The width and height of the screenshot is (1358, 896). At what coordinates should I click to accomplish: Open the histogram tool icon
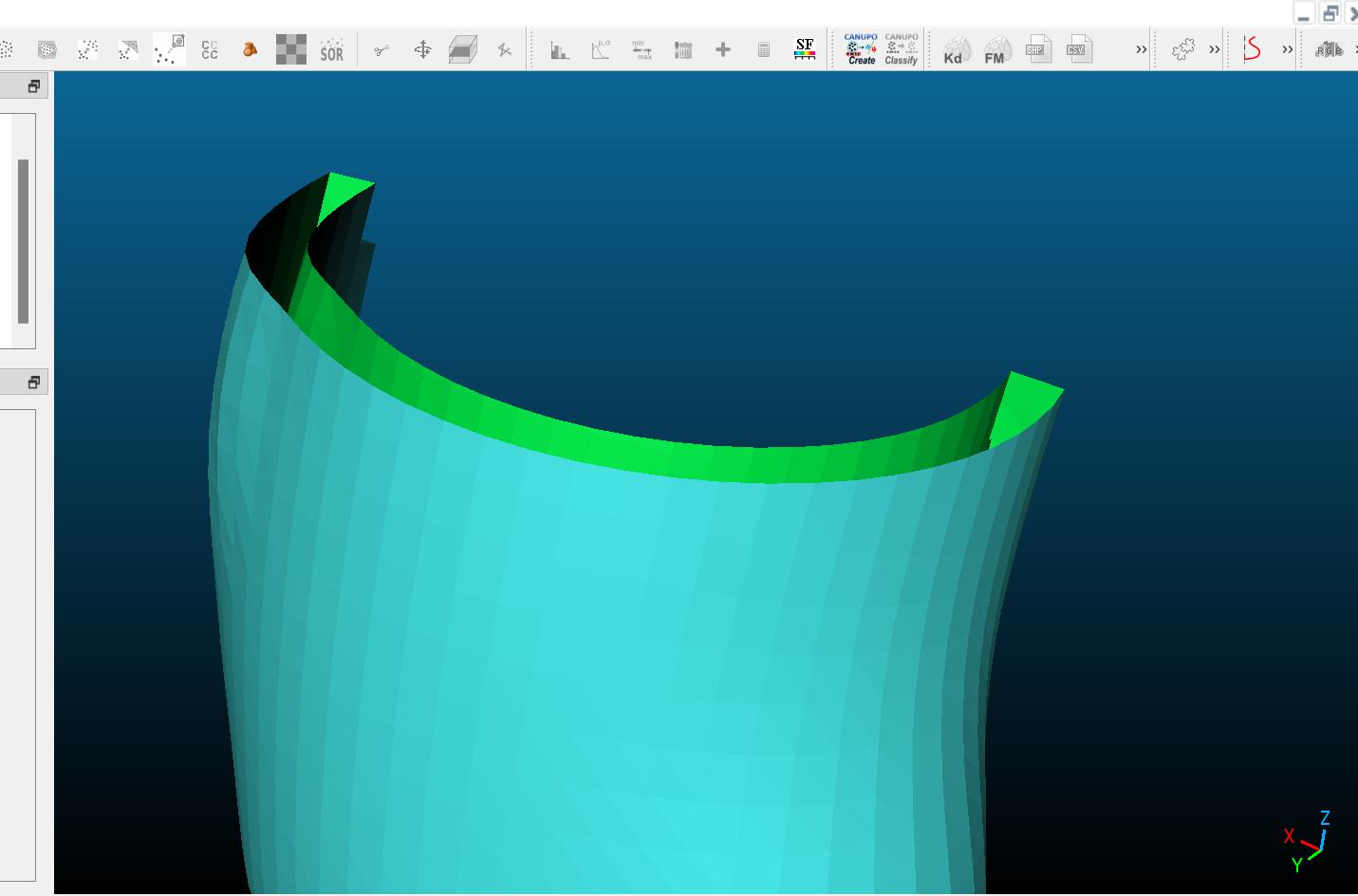560,50
